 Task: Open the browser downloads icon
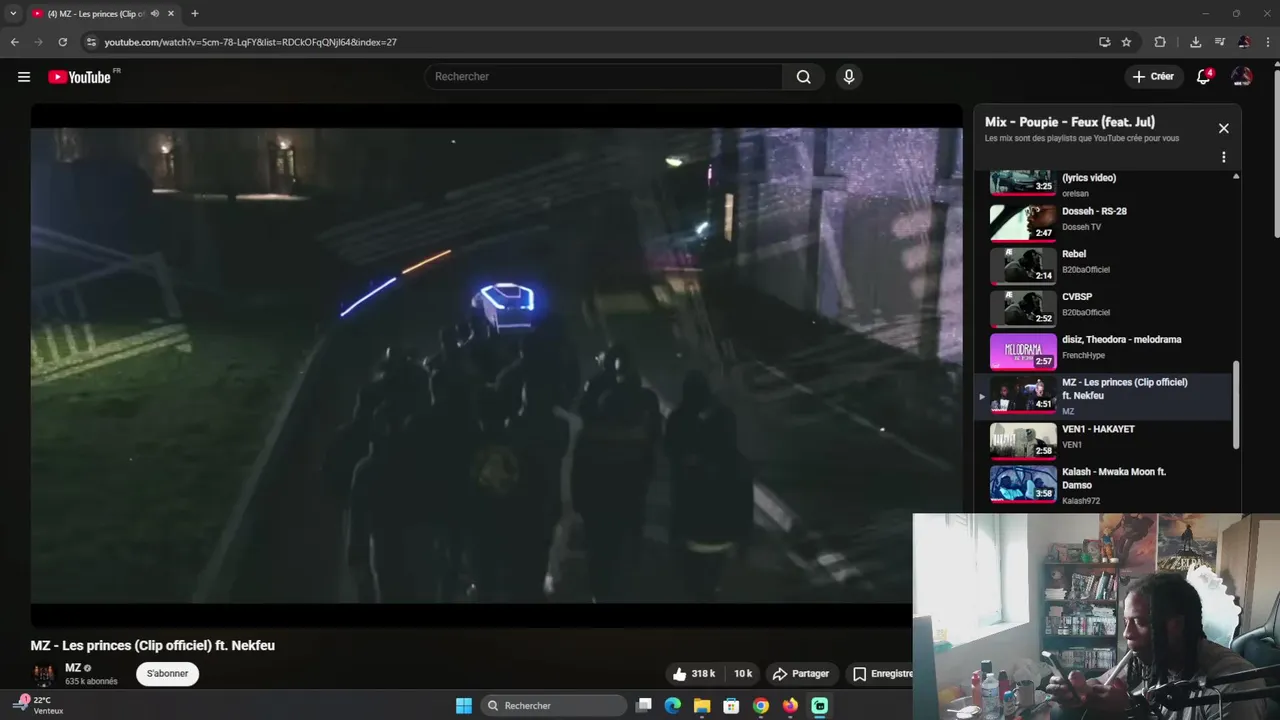(1195, 42)
